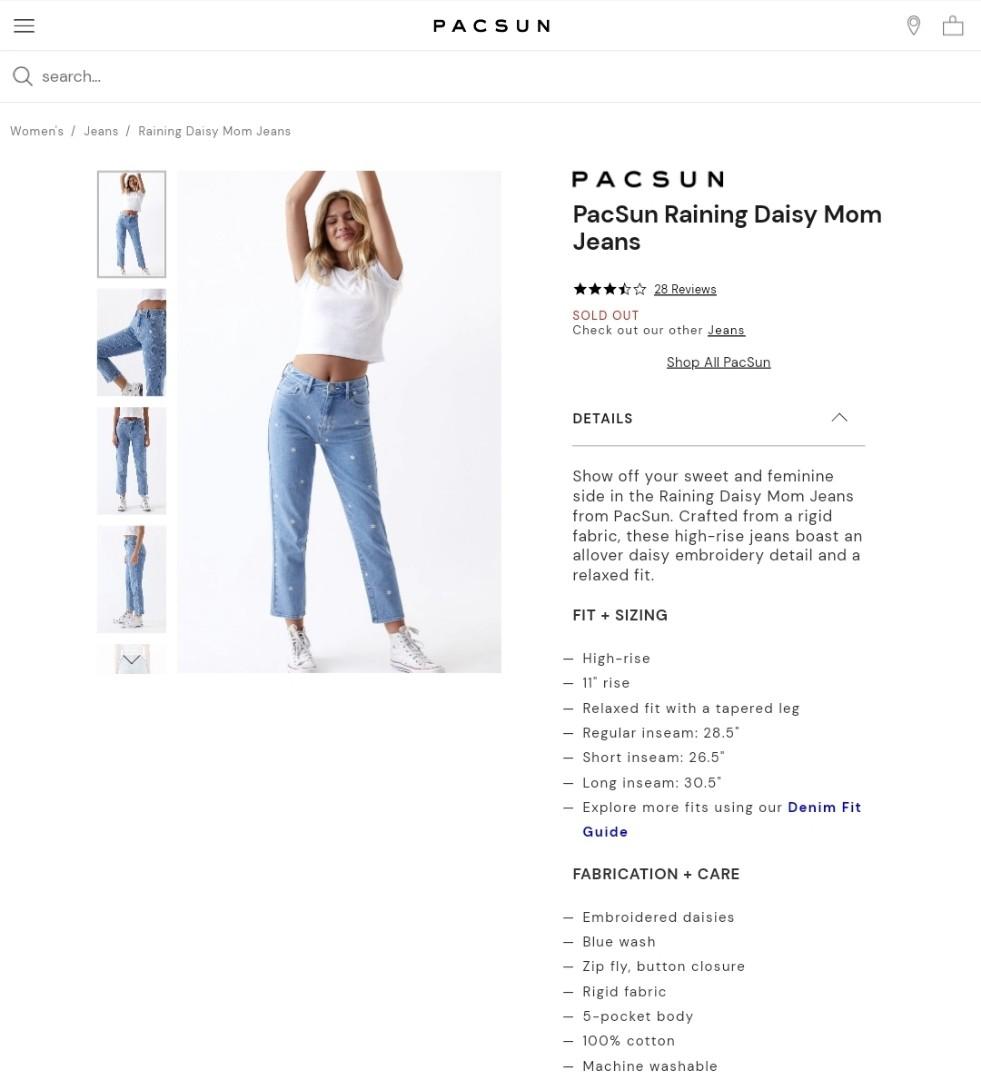Click the PacSun logo in header

(x=491, y=25)
